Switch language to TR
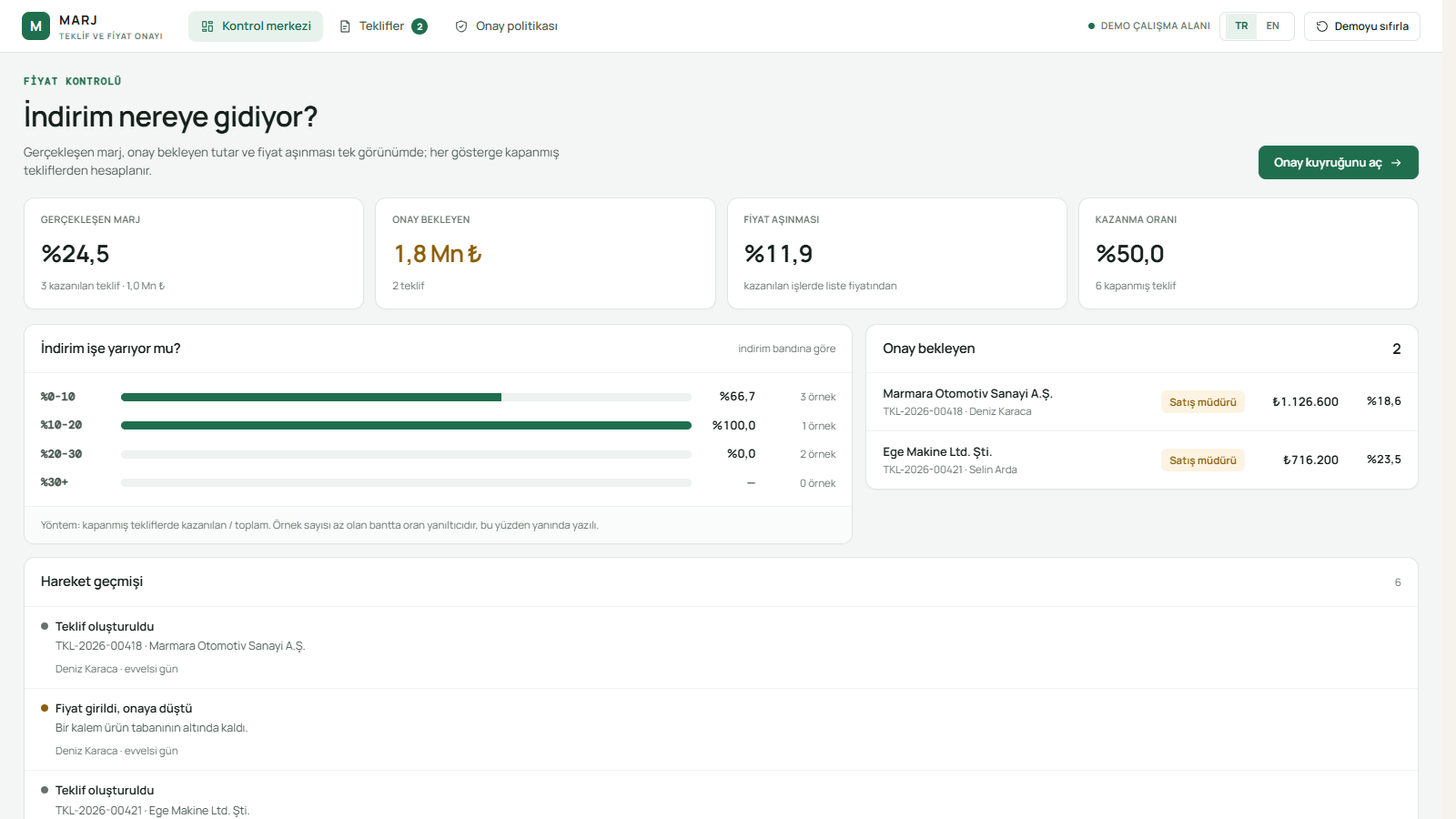 1241,26
